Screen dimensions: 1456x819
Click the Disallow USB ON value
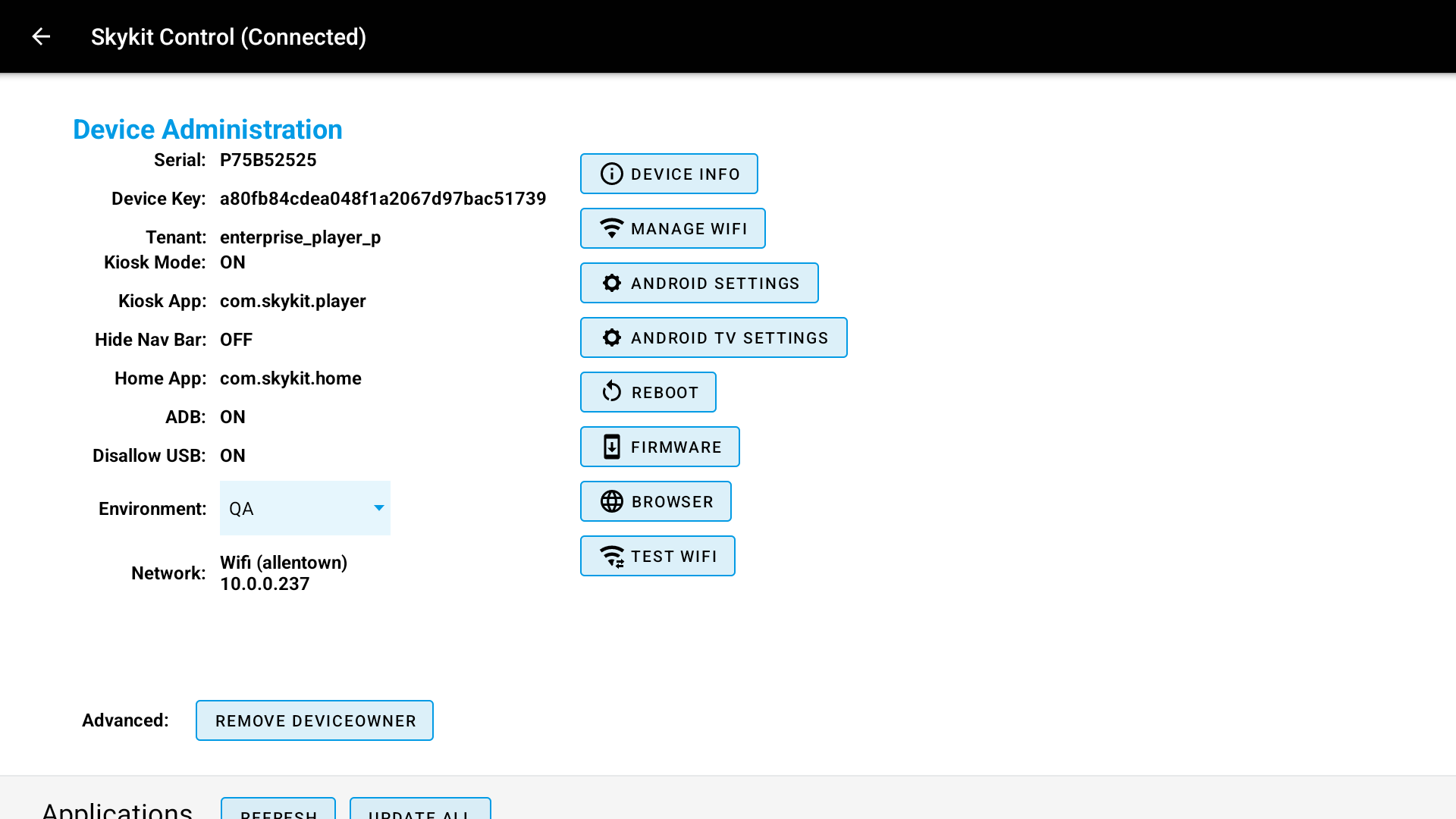tap(233, 456)
